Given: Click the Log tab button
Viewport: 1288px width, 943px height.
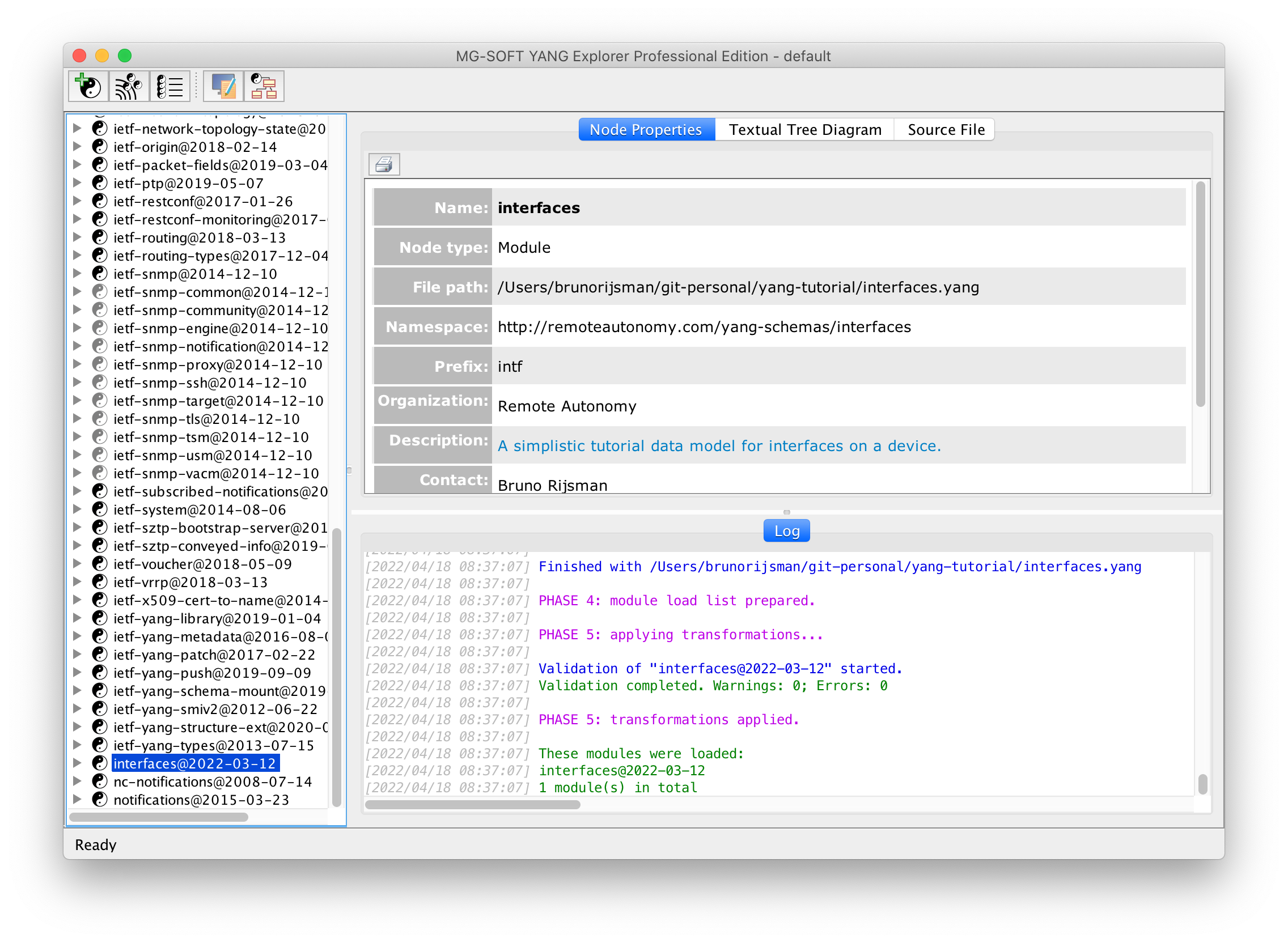Looking at the screenshot, I should [x=786, y=531].
